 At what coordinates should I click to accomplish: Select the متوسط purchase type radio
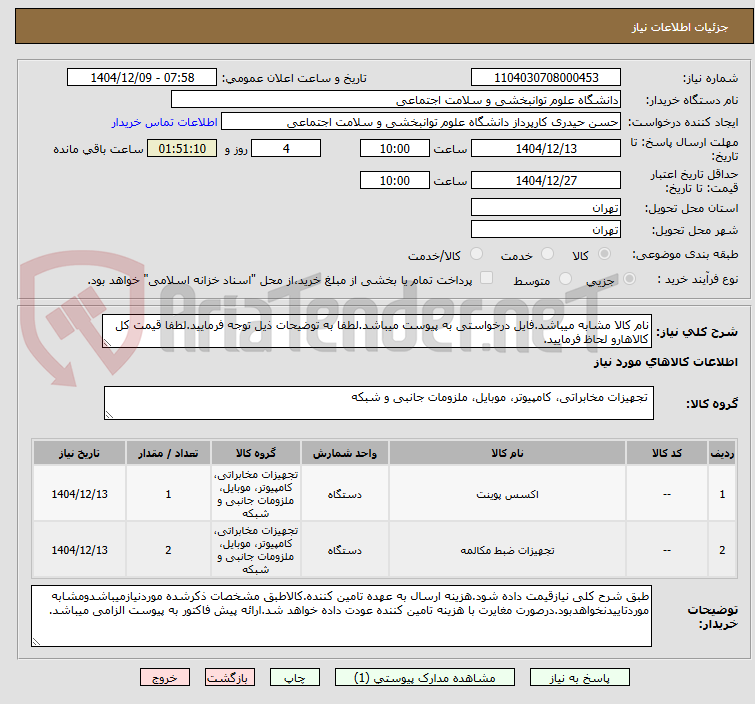(x=565, y=279)
